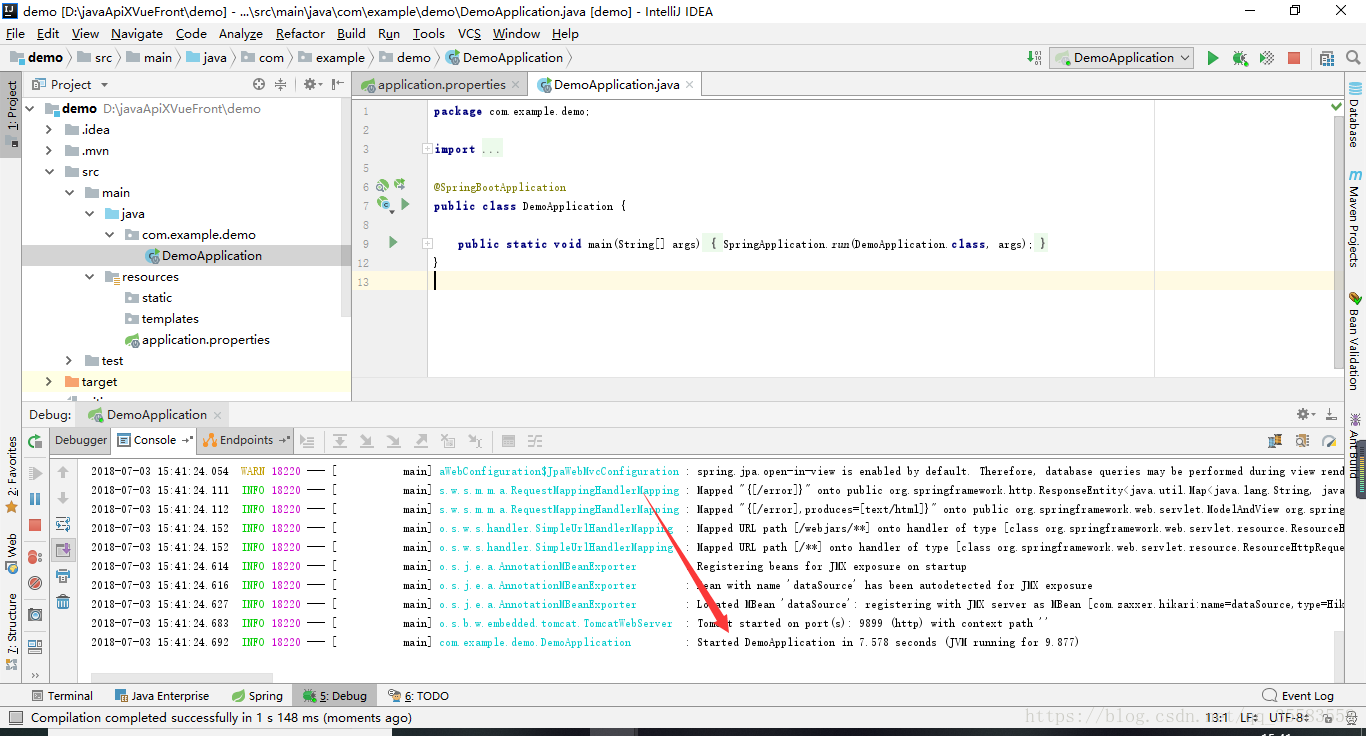Click Show Execution Point icon in debug toolbar

coord(307,441)
